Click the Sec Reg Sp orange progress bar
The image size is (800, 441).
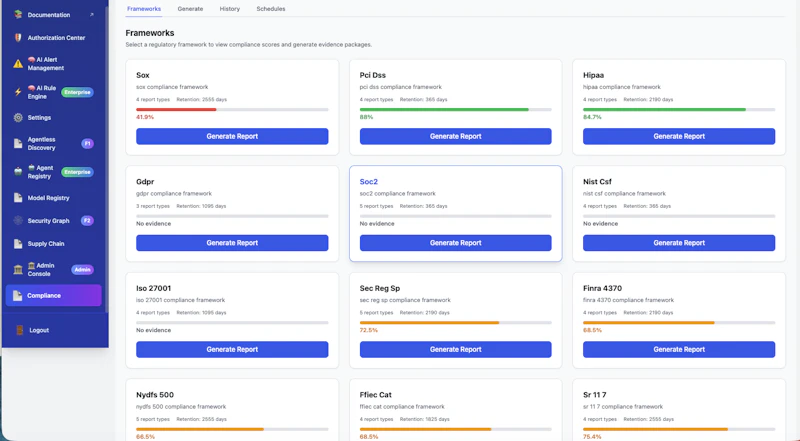pos(429,323)
